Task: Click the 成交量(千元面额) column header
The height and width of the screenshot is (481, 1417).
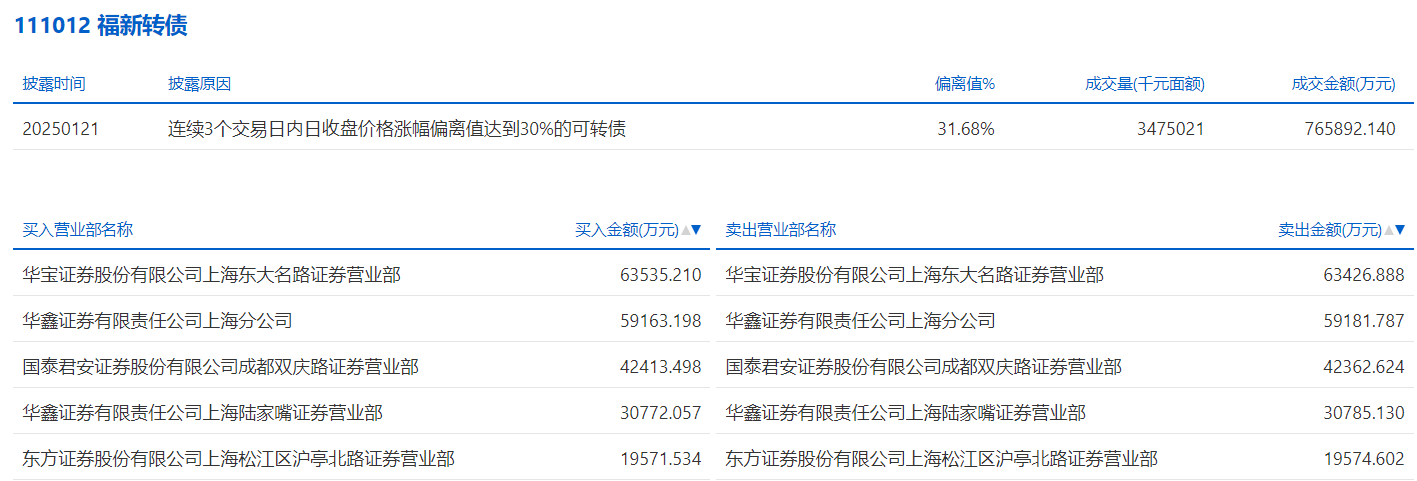Action: 1145,84
